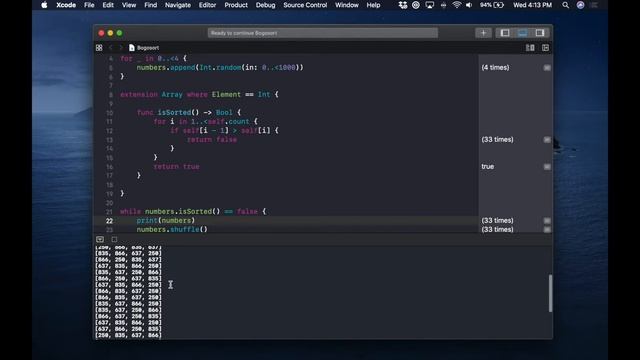Click the numbers.shuffle() code line
Image resolution: width=640 pixels, height=360 pixels.
(x=172, y=229)
